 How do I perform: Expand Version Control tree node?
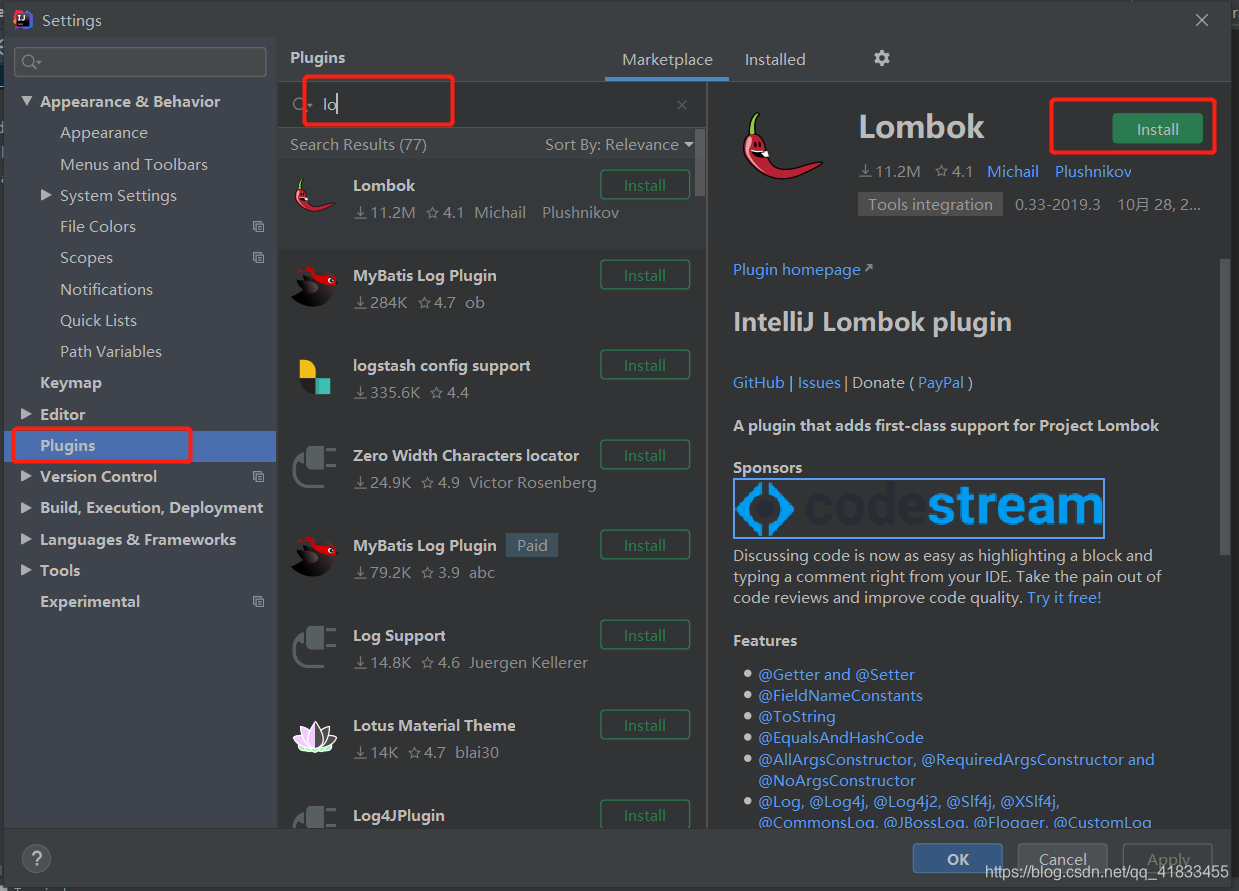tap(26, 476)
